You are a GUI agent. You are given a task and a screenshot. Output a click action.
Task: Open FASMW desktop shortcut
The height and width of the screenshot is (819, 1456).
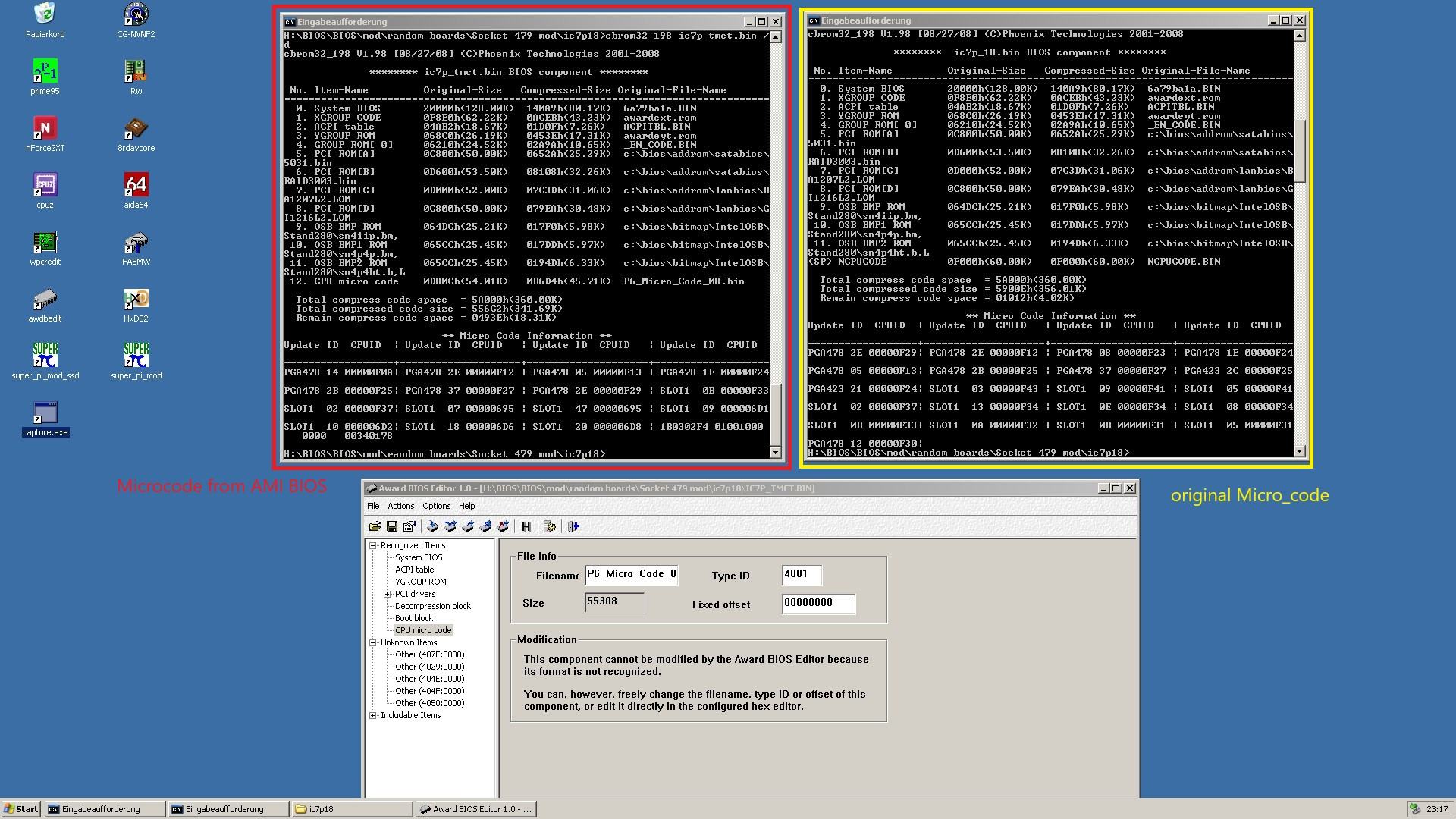(x=136, y=248)
